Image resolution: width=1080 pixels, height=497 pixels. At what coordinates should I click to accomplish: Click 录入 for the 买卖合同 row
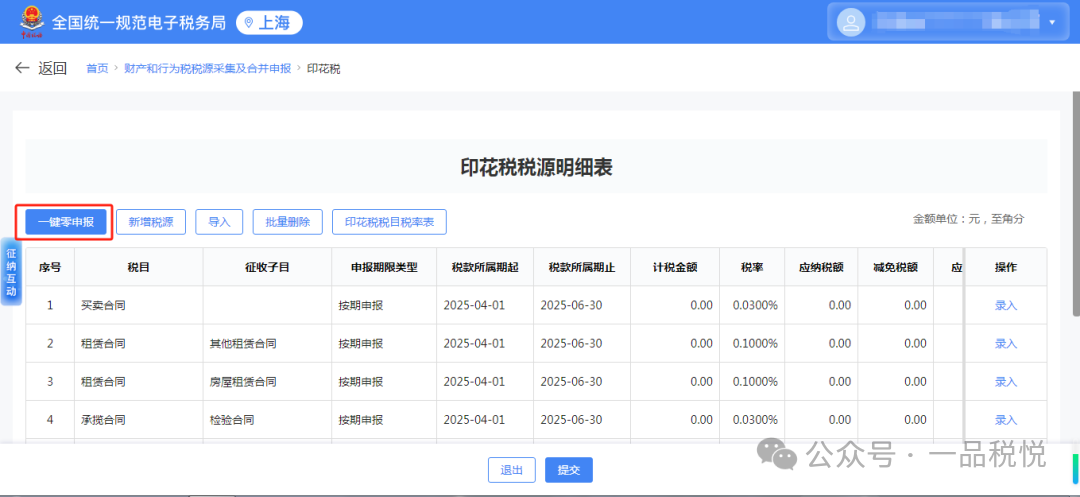(x=1005, y=305)
